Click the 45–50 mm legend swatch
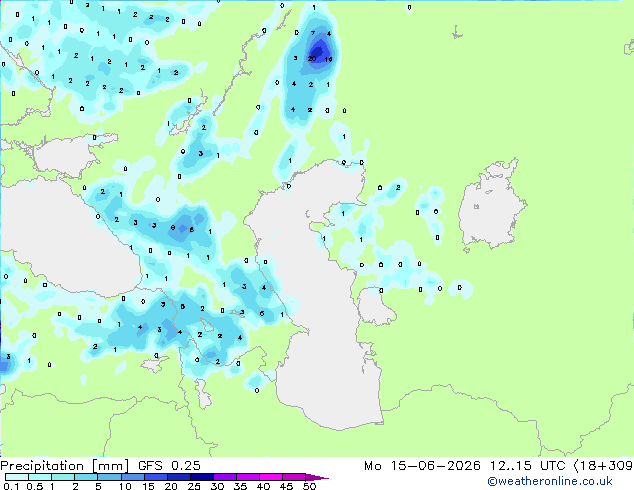This screenshot has width=634, height=490. [x=294, y=477]
